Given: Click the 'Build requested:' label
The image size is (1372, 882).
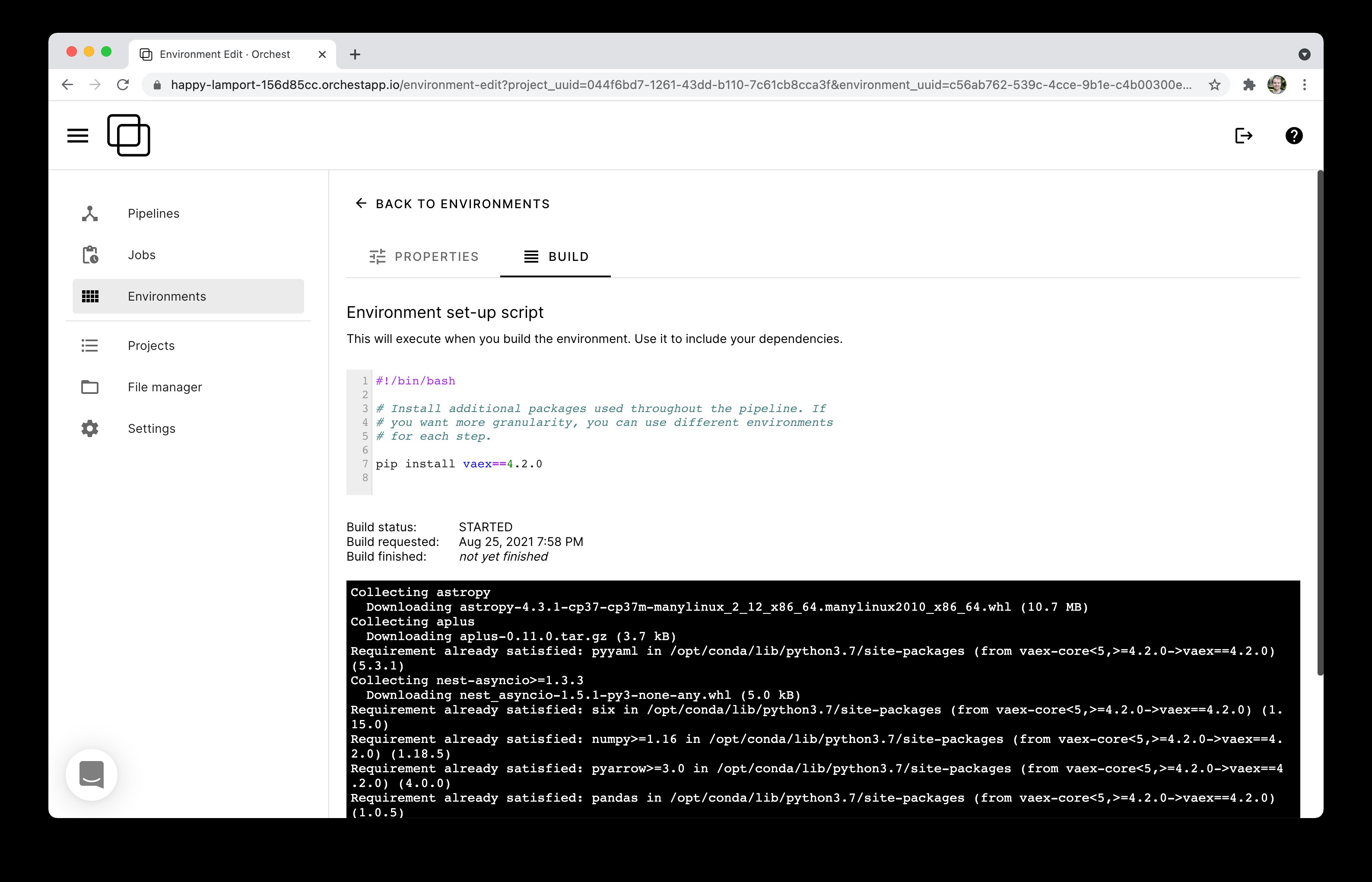Looking at the screenshot, I should tap(393, 542).
